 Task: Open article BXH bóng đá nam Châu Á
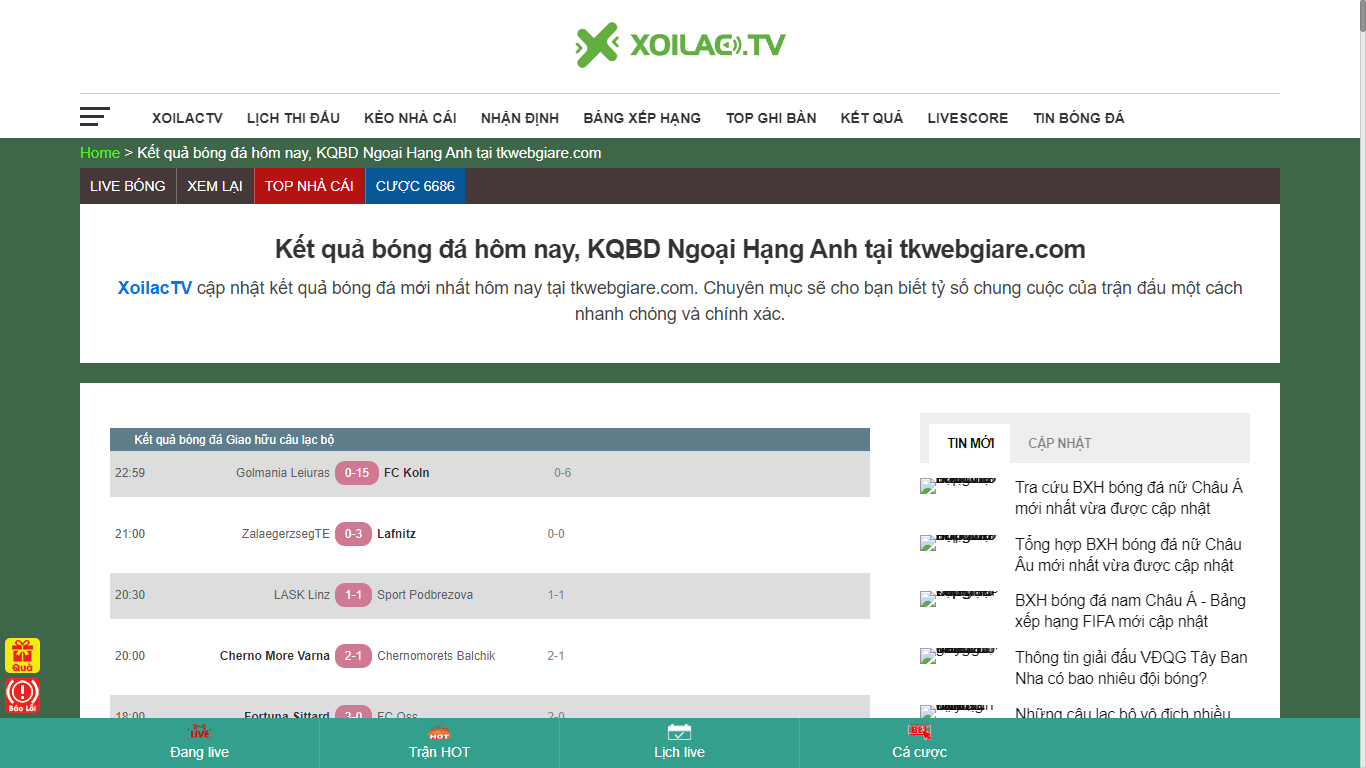pyautogui.click(x=1130, y=611)
